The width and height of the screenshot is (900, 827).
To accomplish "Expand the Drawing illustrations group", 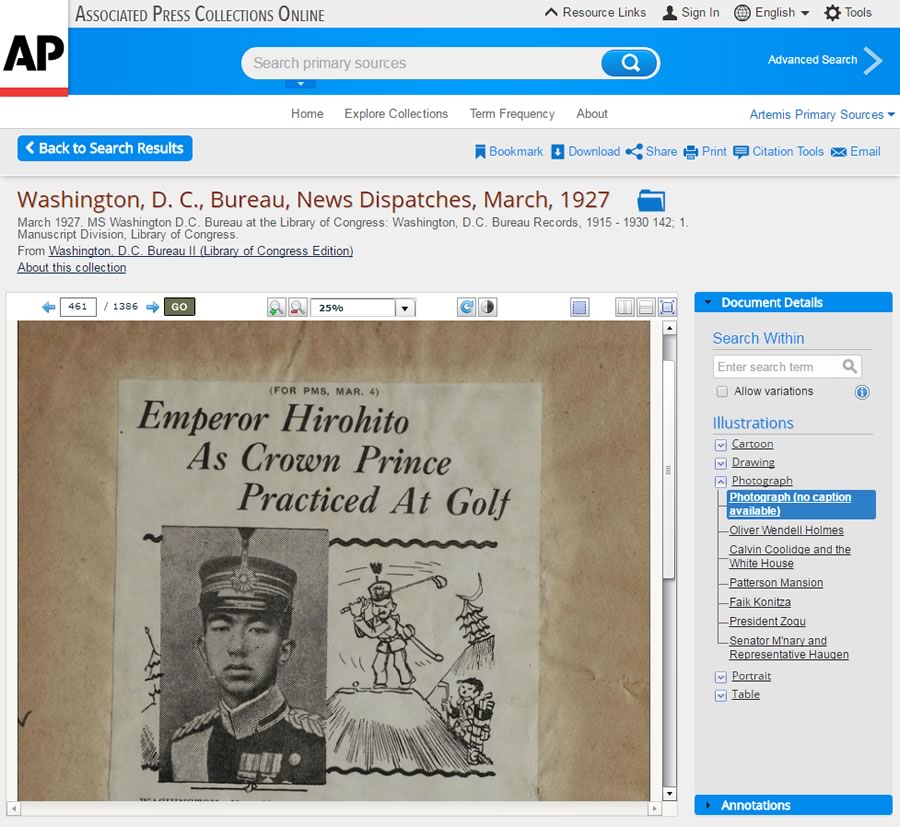I will point(721,463).
